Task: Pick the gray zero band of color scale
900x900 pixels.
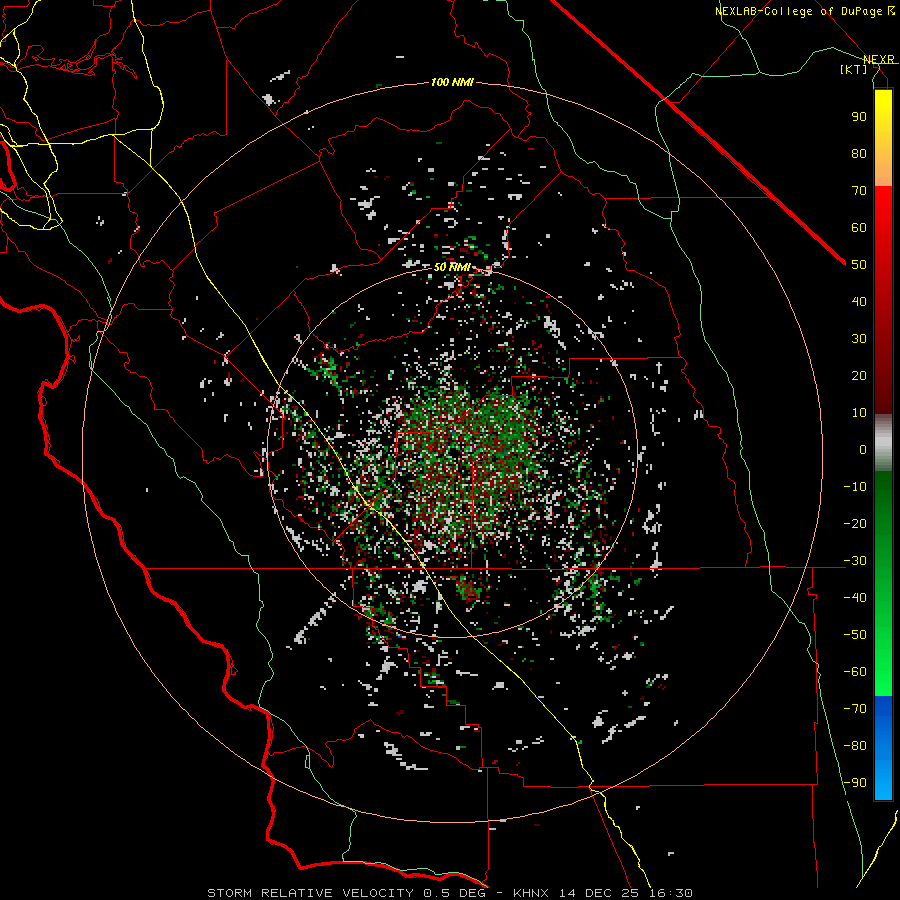Action: tap(883, 443)
